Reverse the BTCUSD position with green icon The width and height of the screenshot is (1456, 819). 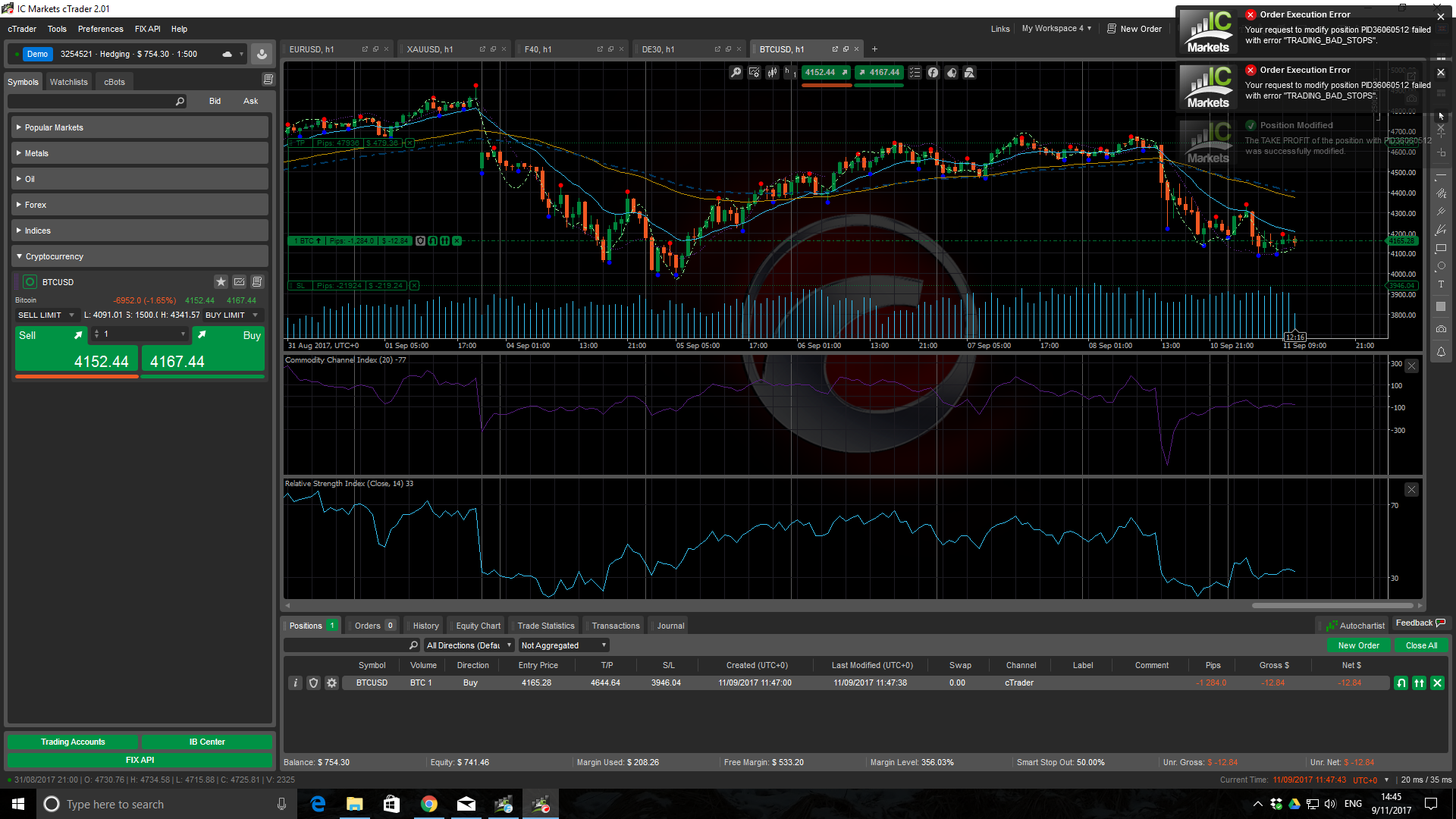coord(1401,683)
